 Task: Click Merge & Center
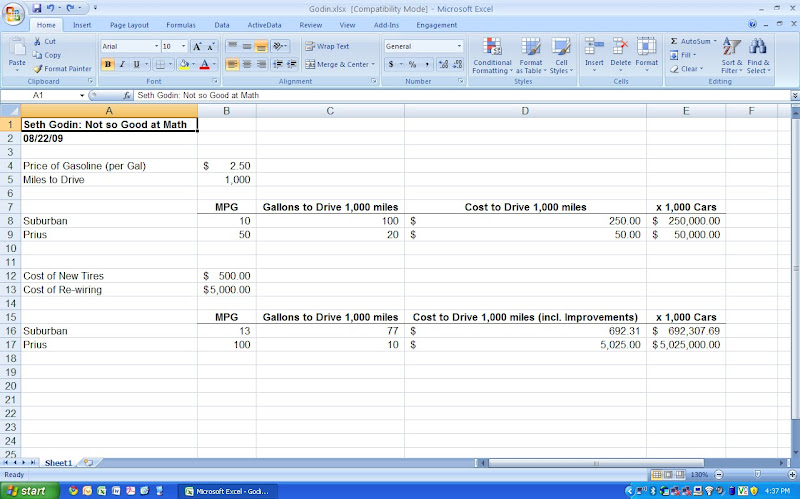tap(339, 64)
